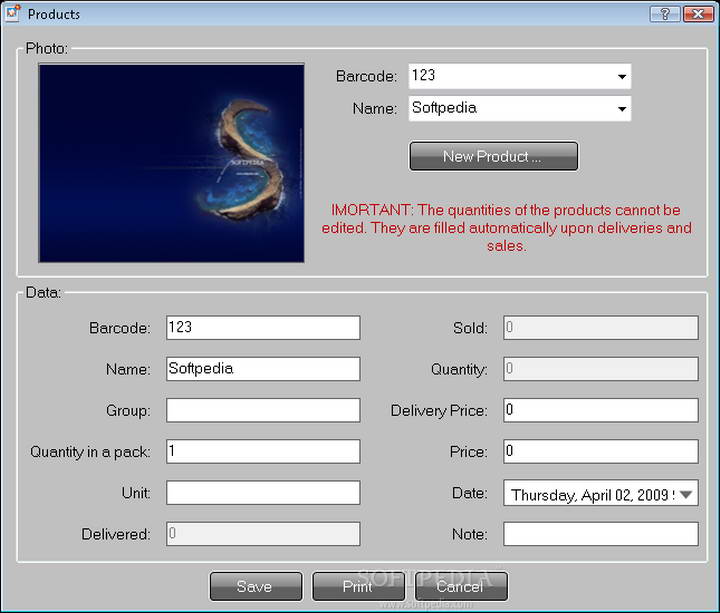The image size is (720, 613).
Task: Click the disabled Sold field
Action: 601,328
